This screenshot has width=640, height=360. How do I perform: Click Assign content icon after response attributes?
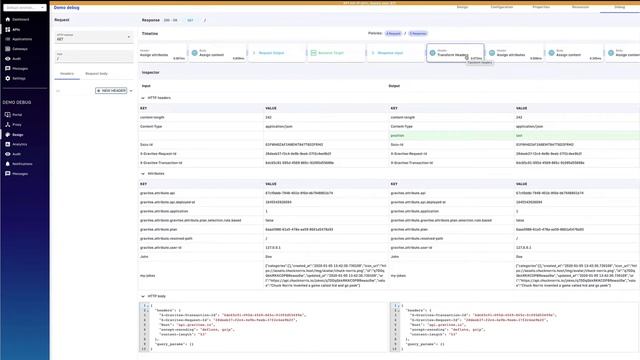pyautogui.click(x=552, y=53)
